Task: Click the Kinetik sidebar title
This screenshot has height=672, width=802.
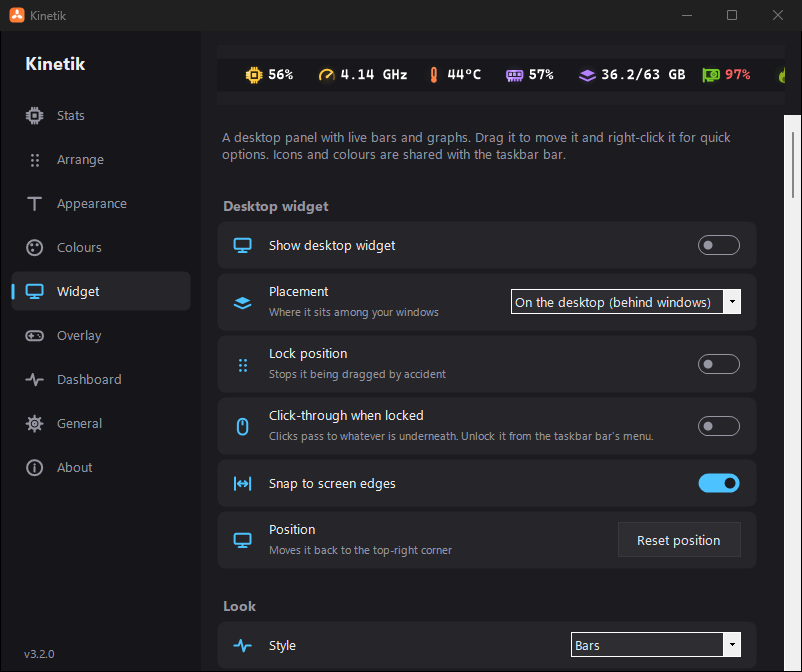Action: [x=55, y=64]
